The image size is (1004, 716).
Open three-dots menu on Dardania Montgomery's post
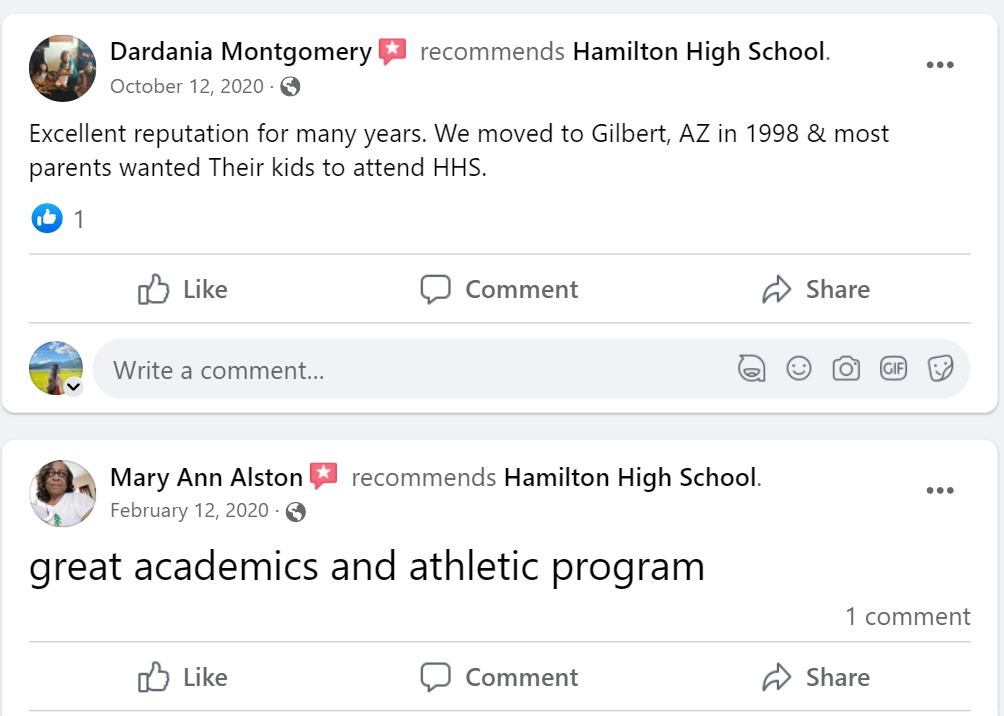pyautogui.click(x=939, y=65)
